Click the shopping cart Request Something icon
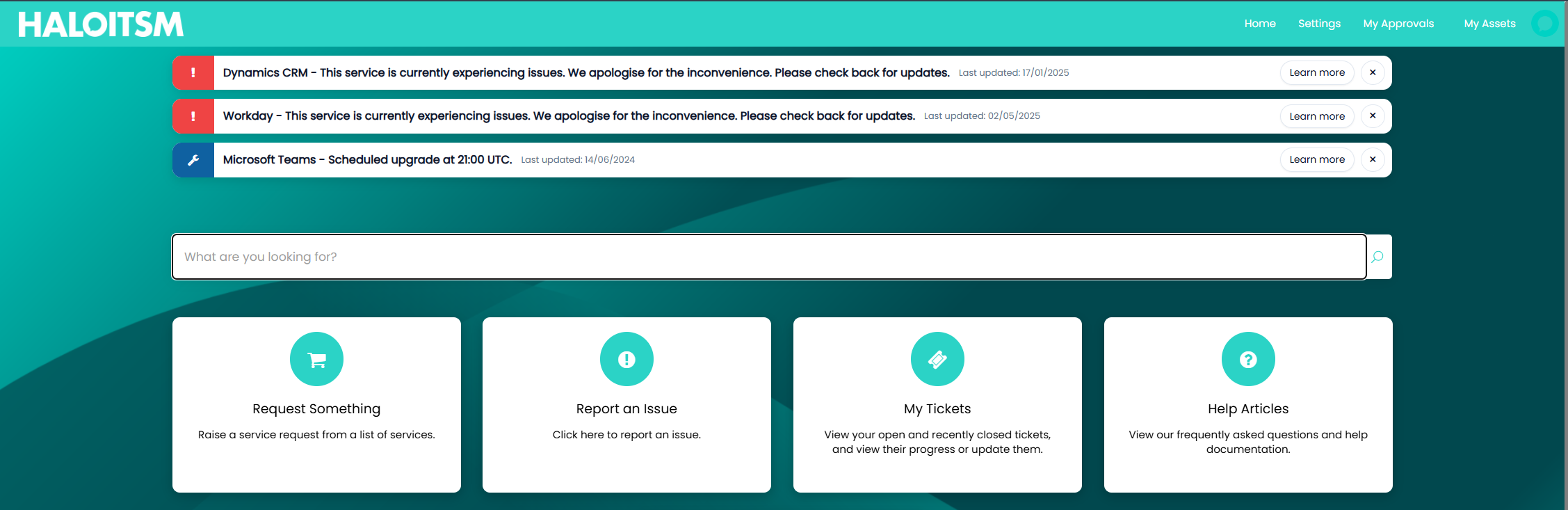This screenshot has height=510, width=1568. (x=316, y=359)
